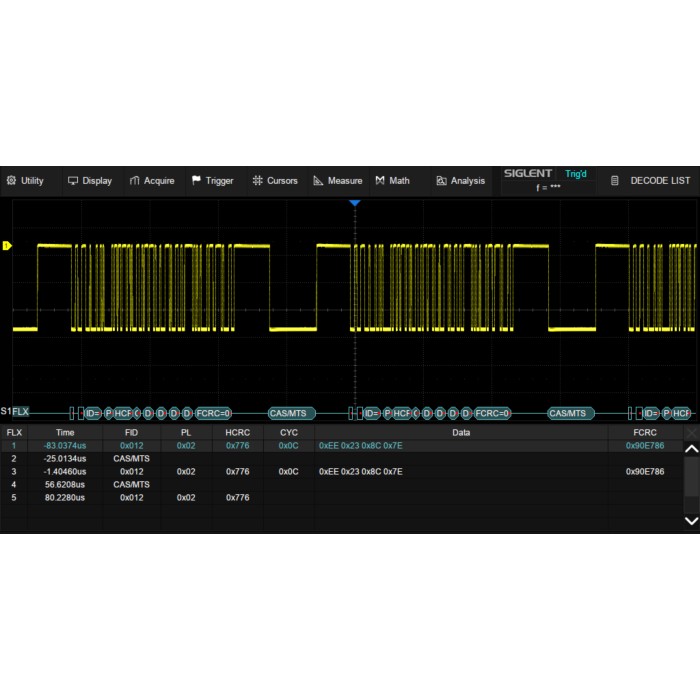
Task: Open the Utility menu
Action: pyautogui.click(x=25, y=181)
